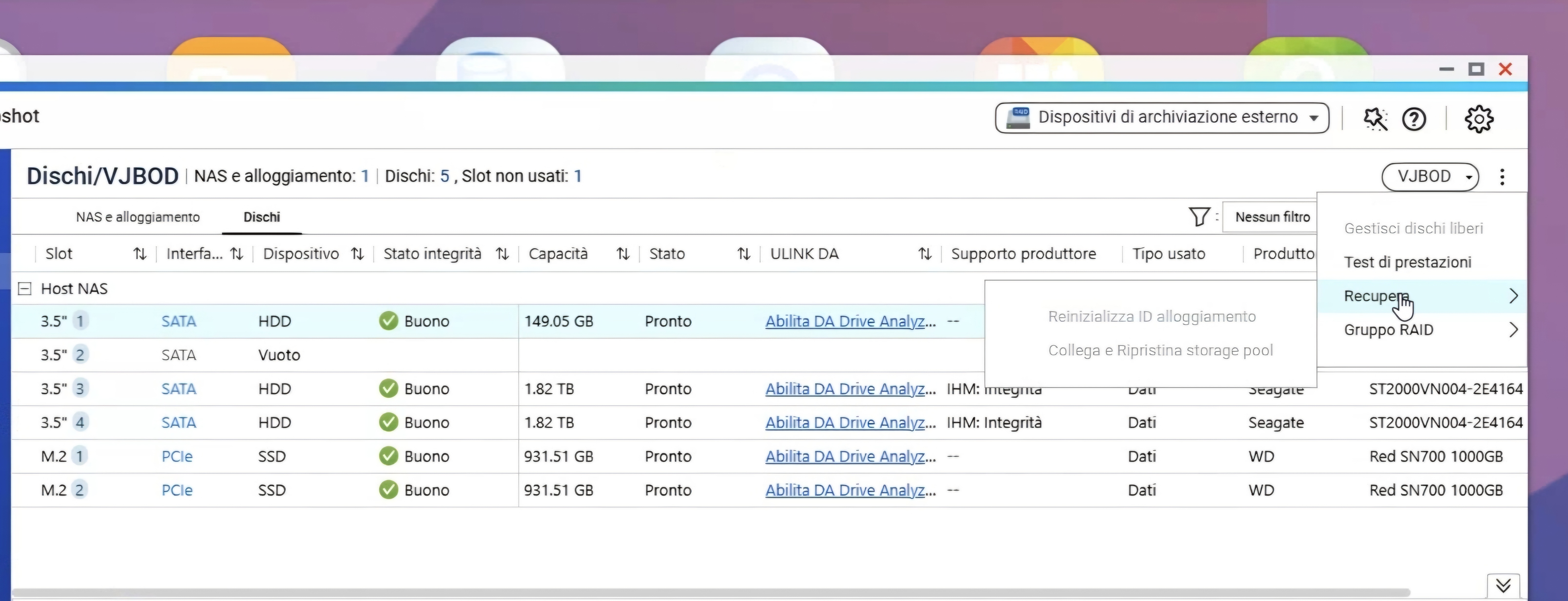This screenshot has width=1568, height=601.
Task: Sort by Slot column arrows
Action: 140,254
